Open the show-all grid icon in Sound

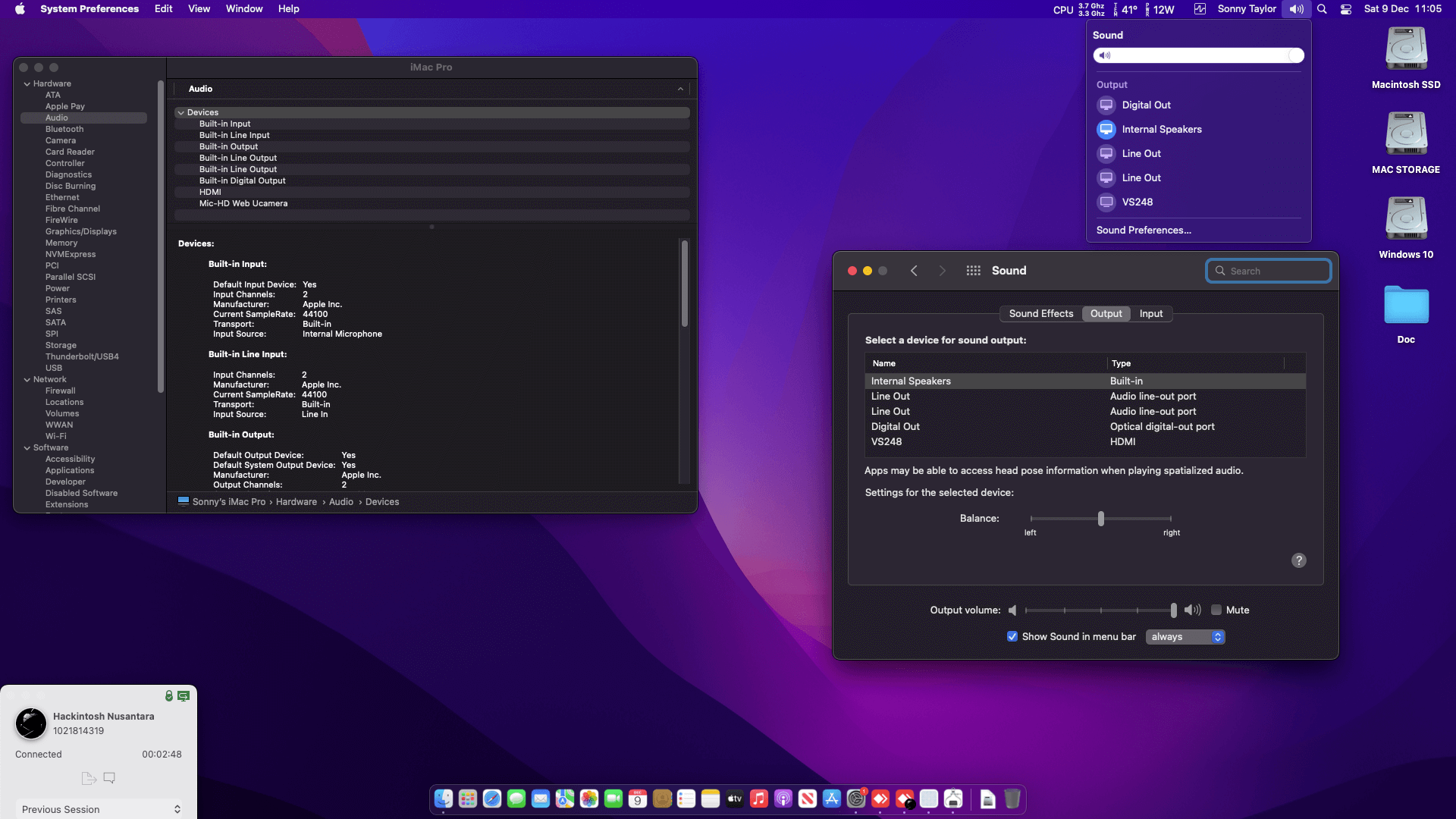tap(973, 271)
